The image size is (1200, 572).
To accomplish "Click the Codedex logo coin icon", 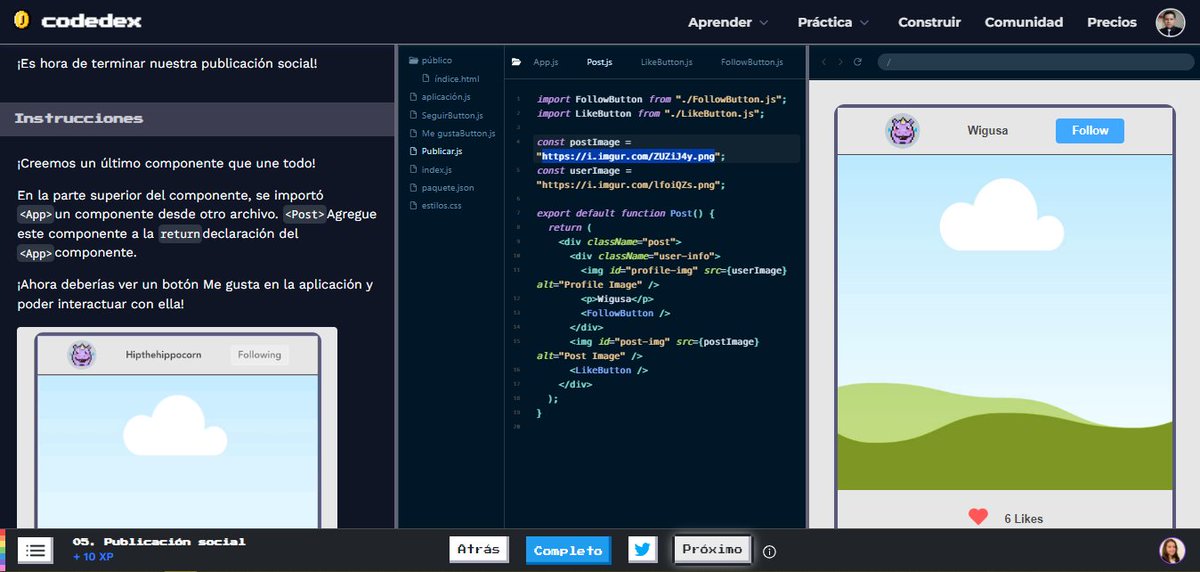I will (21, 21).
